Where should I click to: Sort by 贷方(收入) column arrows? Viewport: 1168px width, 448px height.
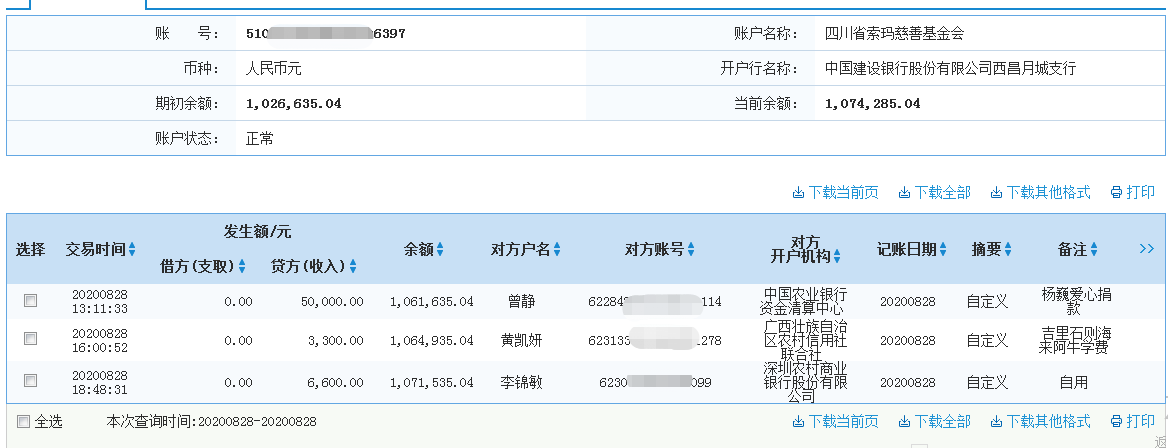[x=353, y=266]
